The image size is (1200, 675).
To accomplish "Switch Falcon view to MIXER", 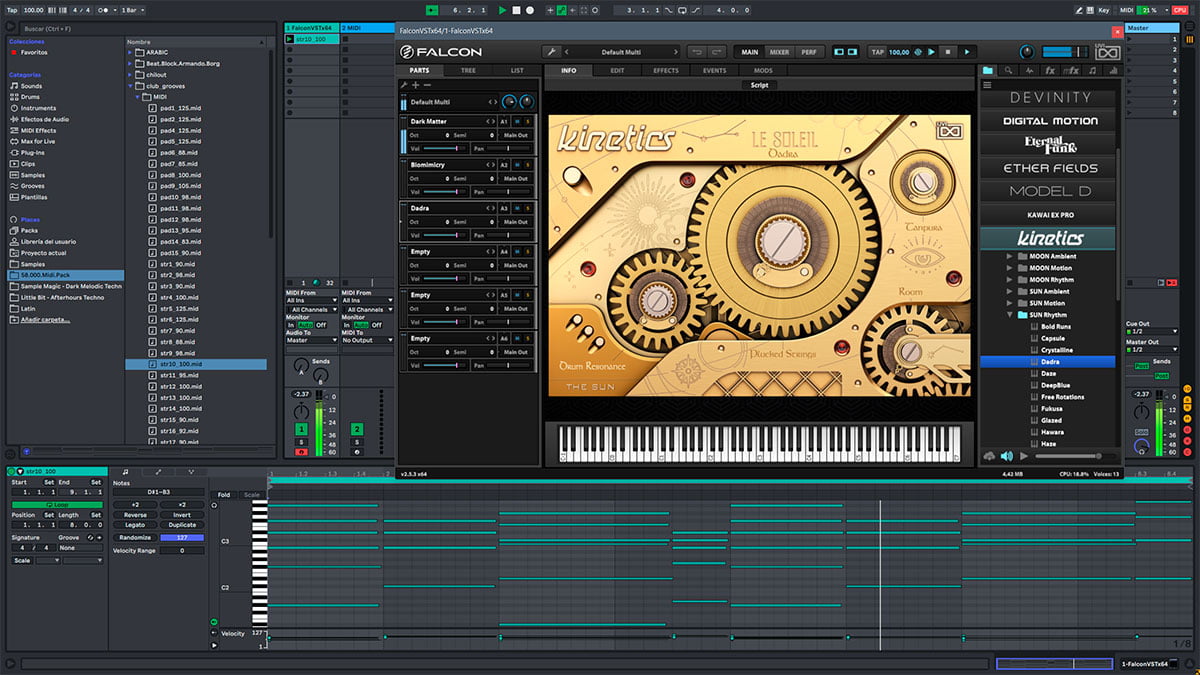I will 779,52.
